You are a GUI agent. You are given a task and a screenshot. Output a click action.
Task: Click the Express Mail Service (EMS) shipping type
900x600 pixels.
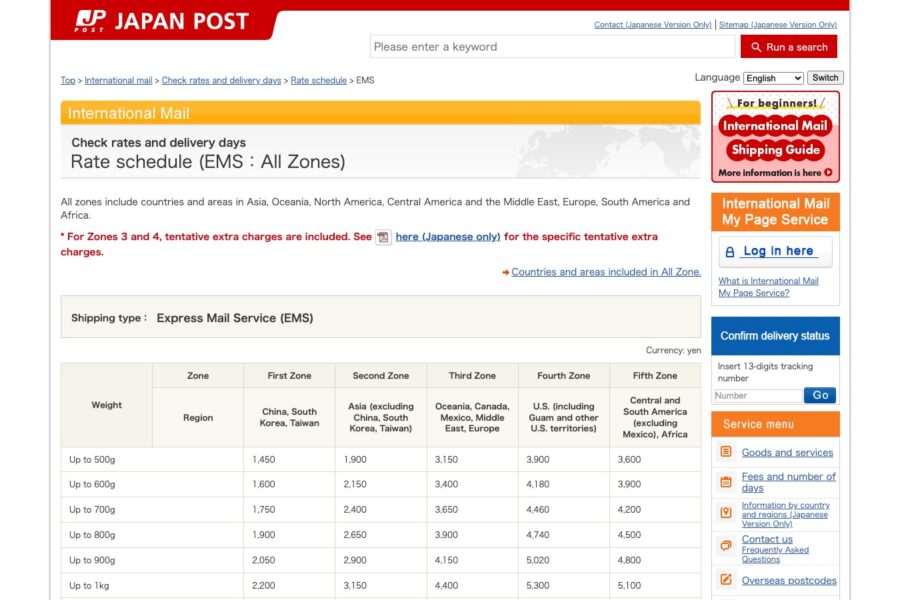pos(235,318)
